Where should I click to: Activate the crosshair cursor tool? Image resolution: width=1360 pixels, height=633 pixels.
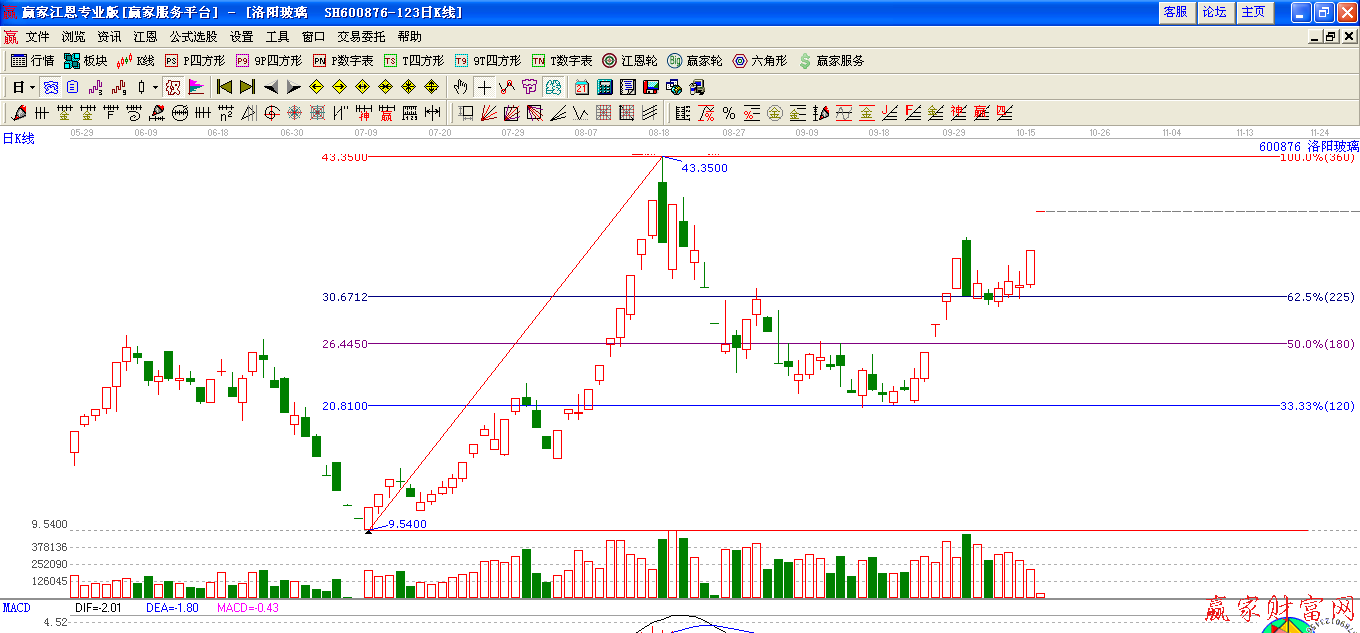click(x=484, y=87)
